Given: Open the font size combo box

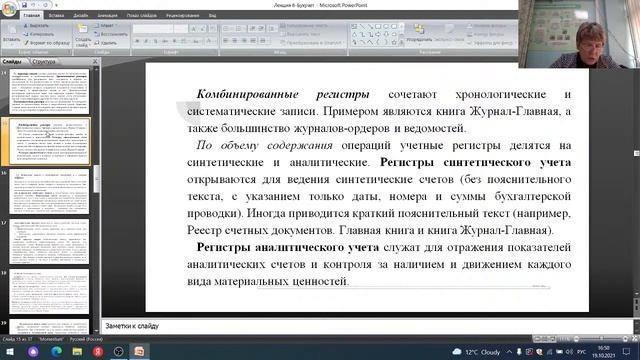Looking at the screenshot, I should (x=181, y=29).
